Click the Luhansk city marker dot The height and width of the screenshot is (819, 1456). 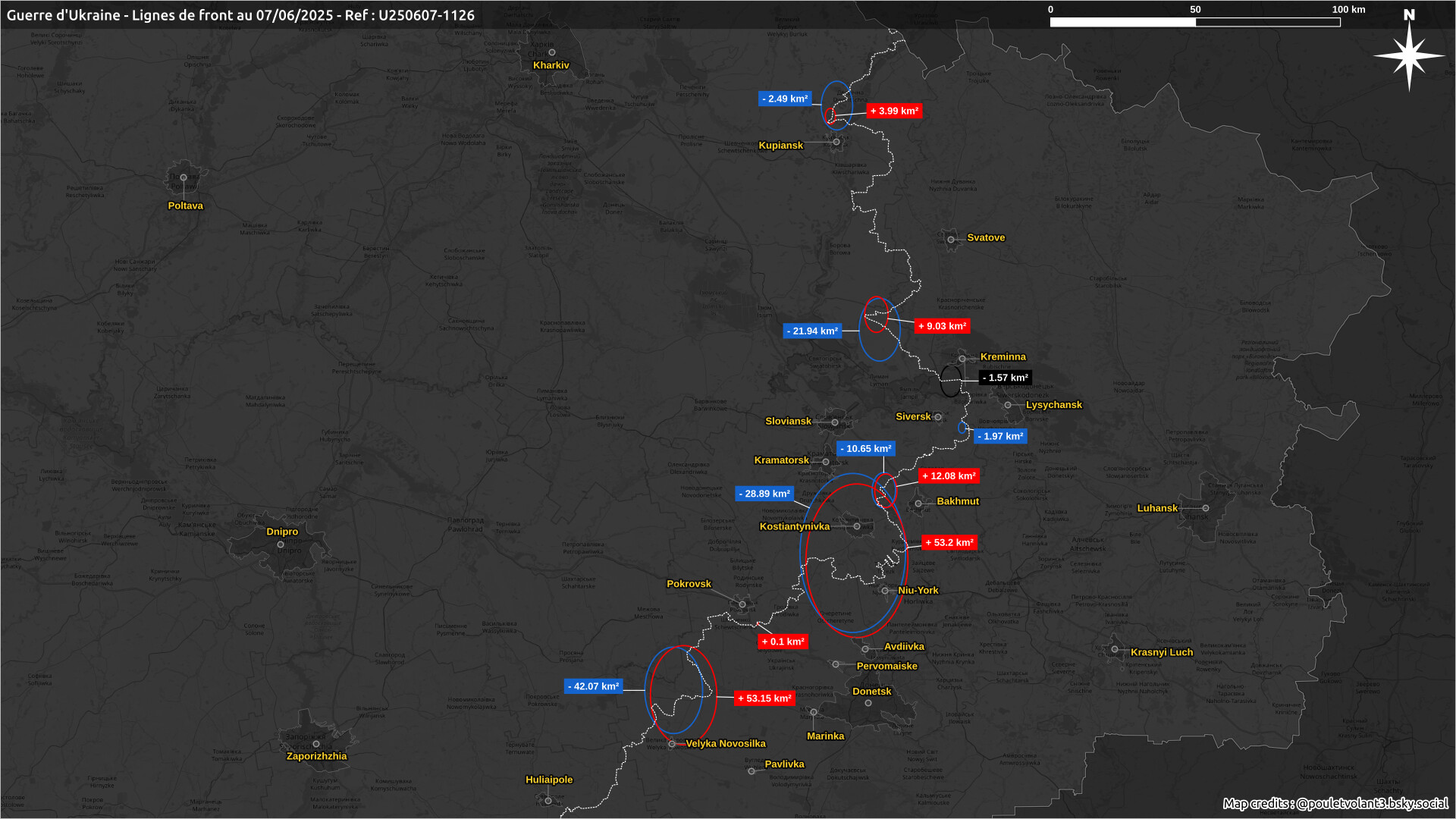pos(1205,508)
